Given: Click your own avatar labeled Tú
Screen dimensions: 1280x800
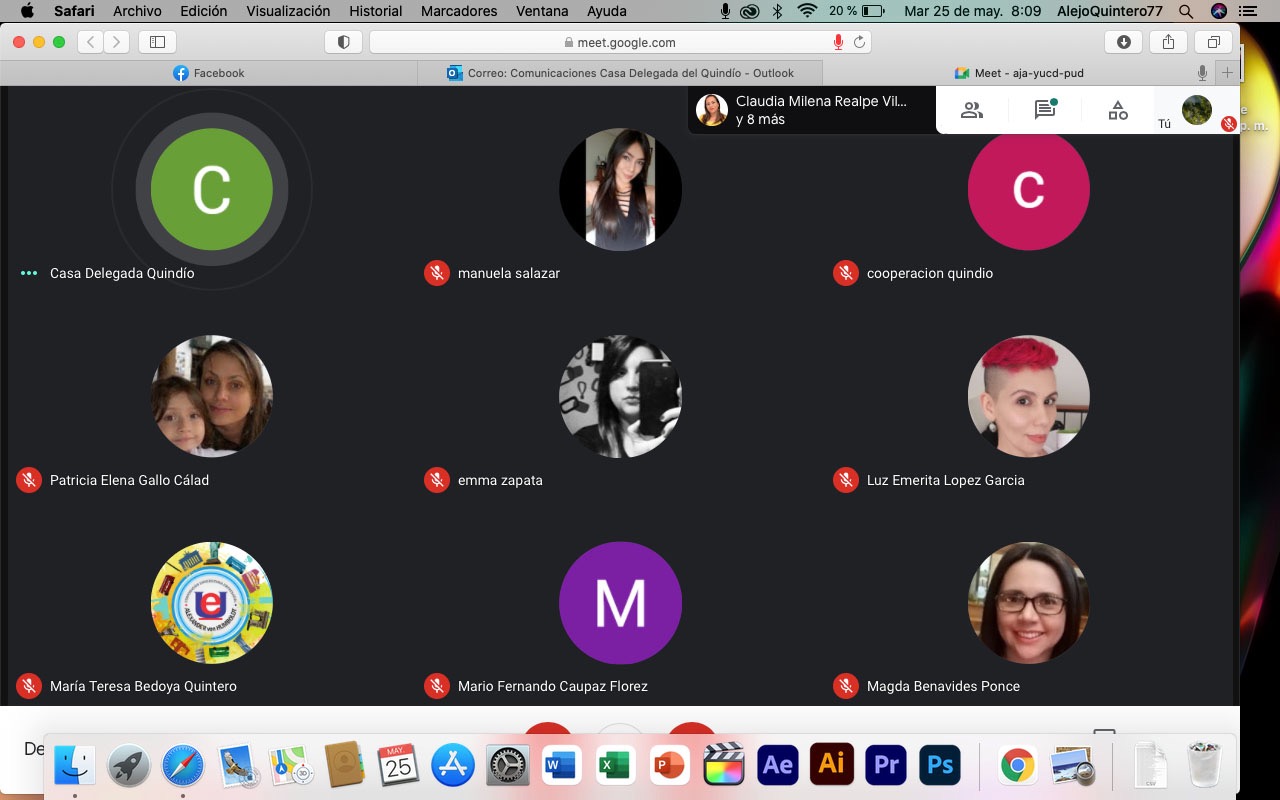Looking at the screenshot, I should pyautogui.click(x=1197, y=110).
